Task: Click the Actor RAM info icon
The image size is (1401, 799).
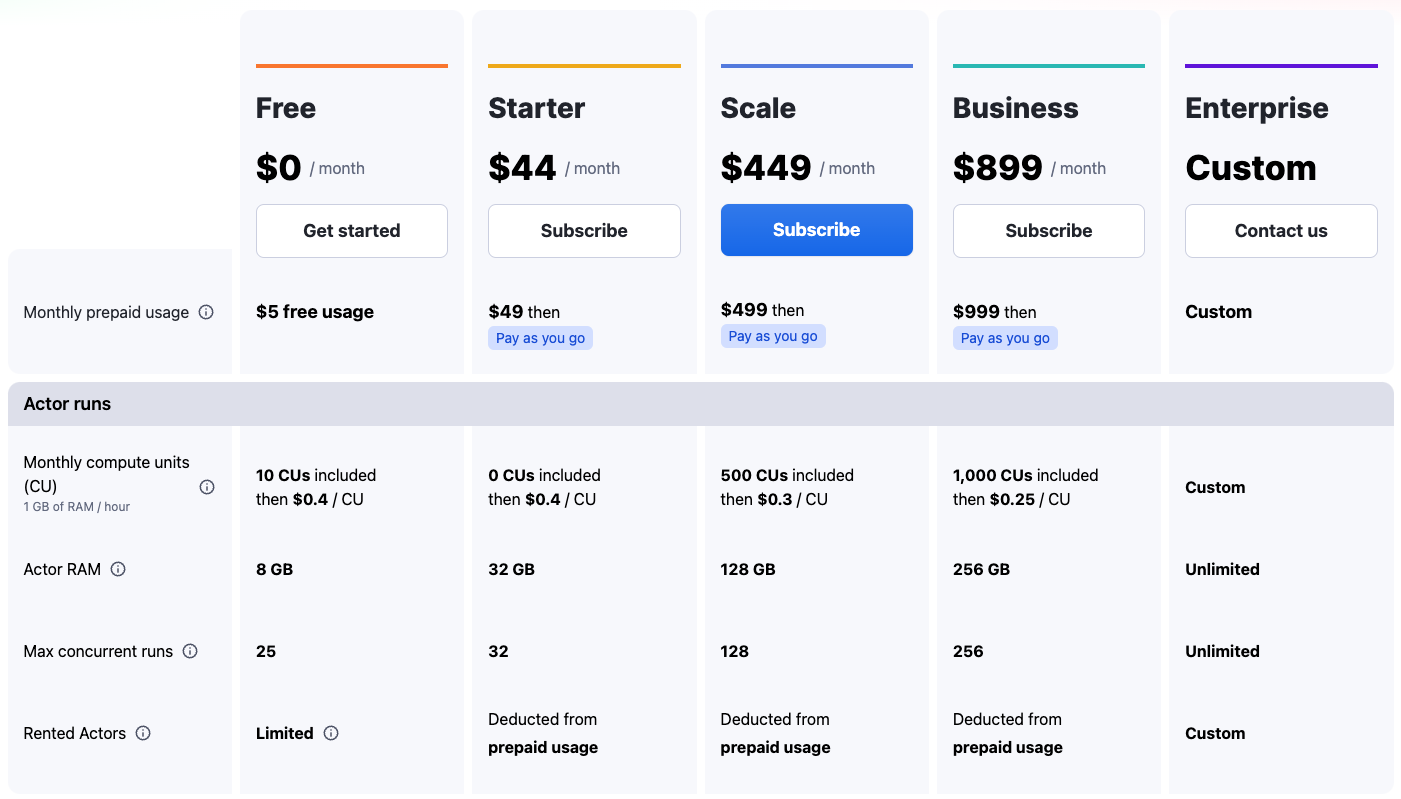Action: click(x=118, y=569)
